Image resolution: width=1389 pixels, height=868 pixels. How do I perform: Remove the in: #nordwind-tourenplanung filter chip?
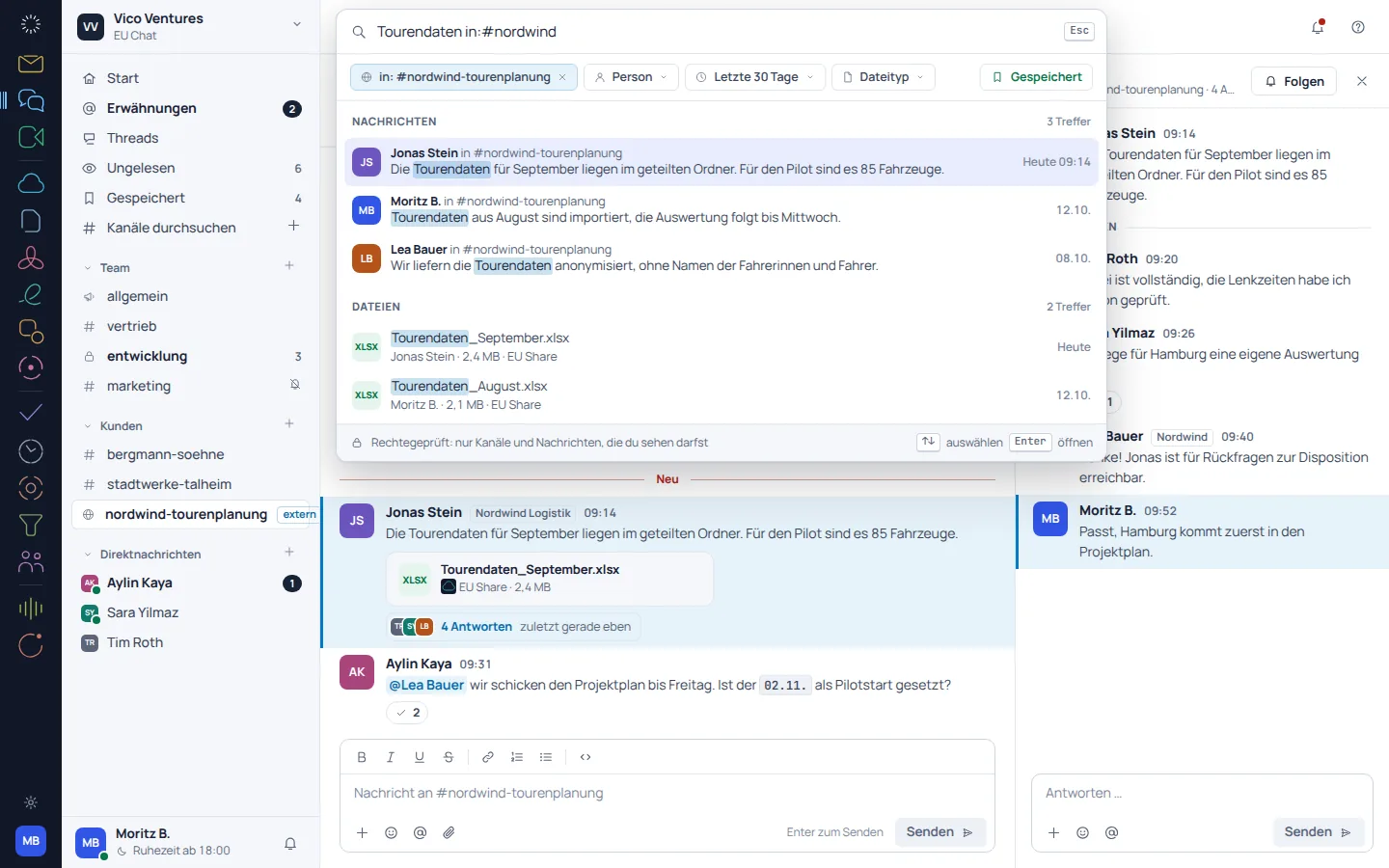tap(562, 77)
